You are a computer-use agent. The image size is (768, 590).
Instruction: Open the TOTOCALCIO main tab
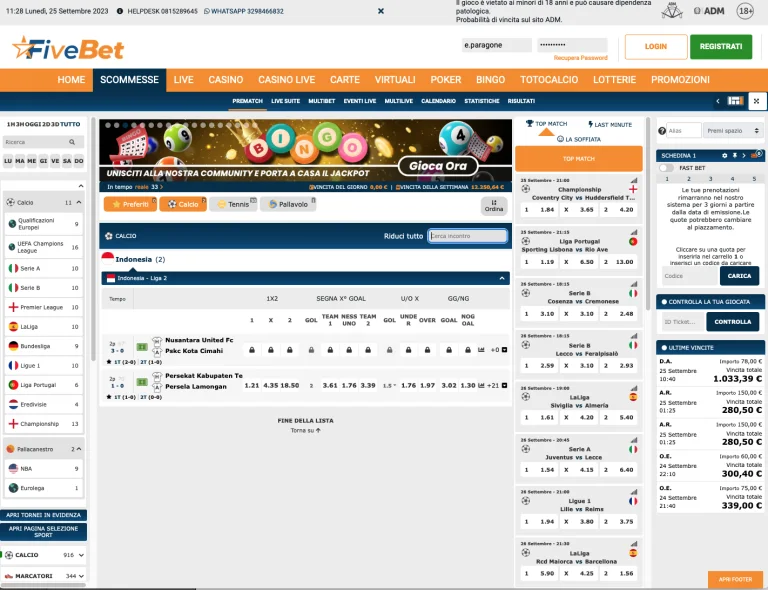click(x=549, y=80)
